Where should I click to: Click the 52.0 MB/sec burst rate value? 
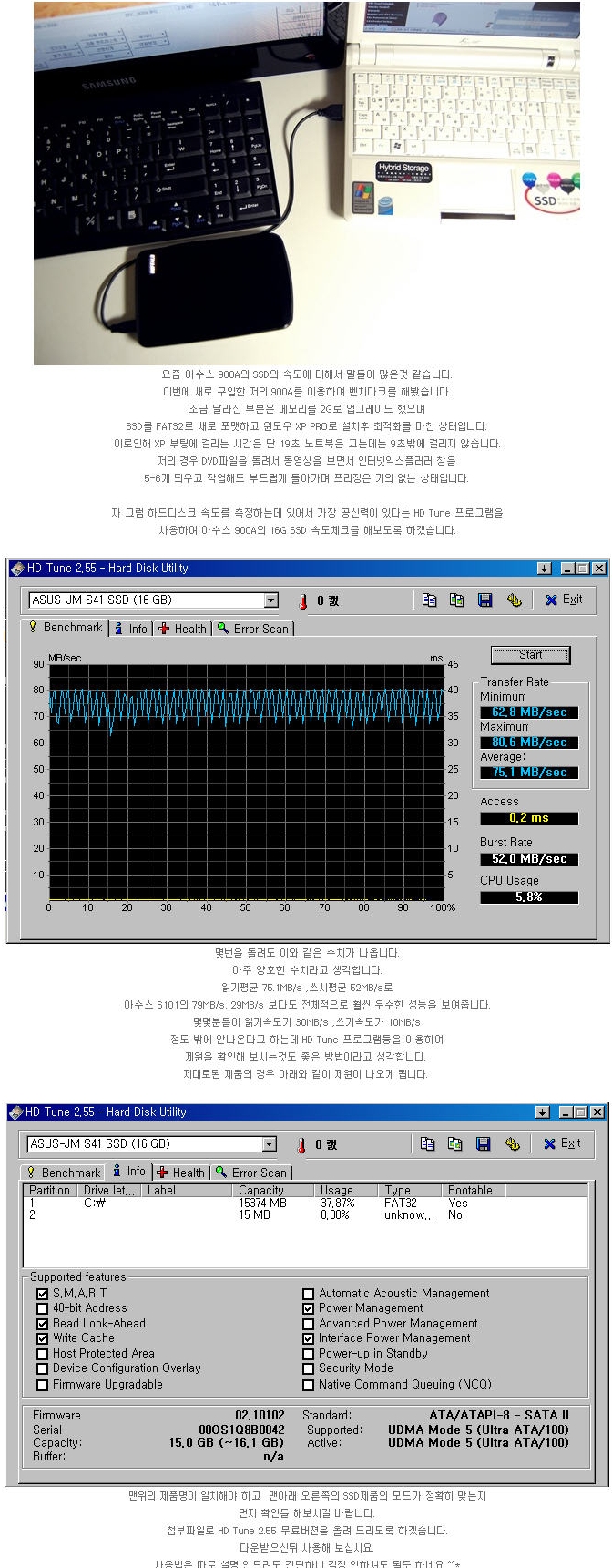pos(529,859)
